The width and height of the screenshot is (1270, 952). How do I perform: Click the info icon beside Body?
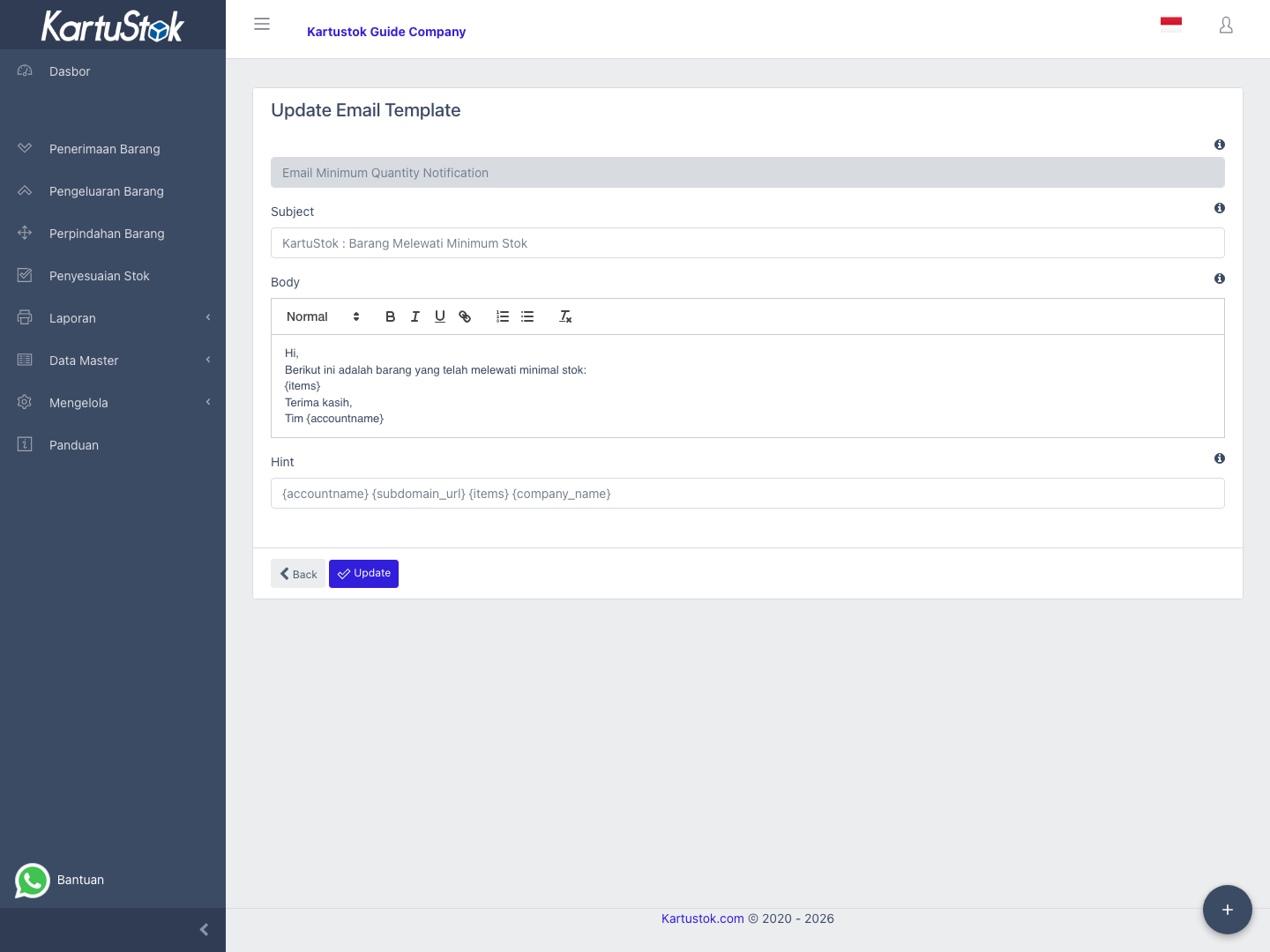1220,279
